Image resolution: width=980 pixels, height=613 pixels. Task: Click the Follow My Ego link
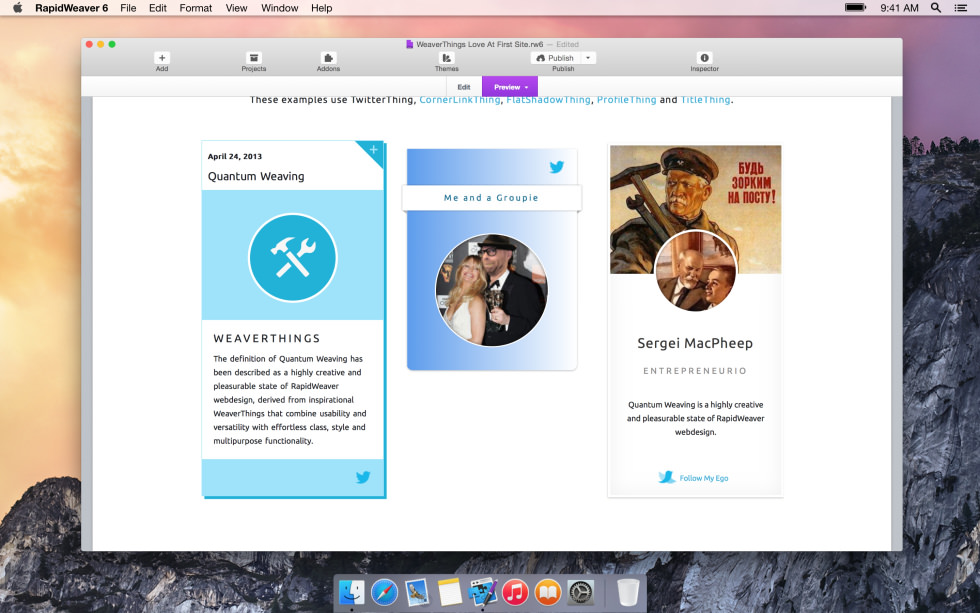click(704, 478)
